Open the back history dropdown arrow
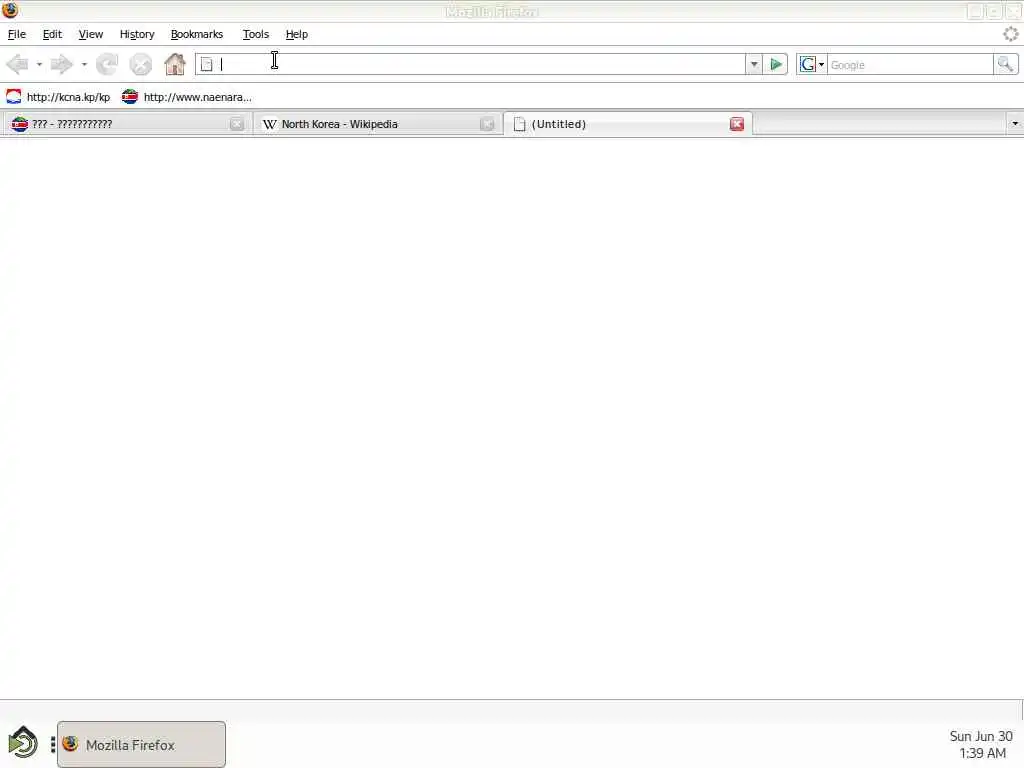The width and height of the screenshot is (1024, 768). tap(39, 65)
